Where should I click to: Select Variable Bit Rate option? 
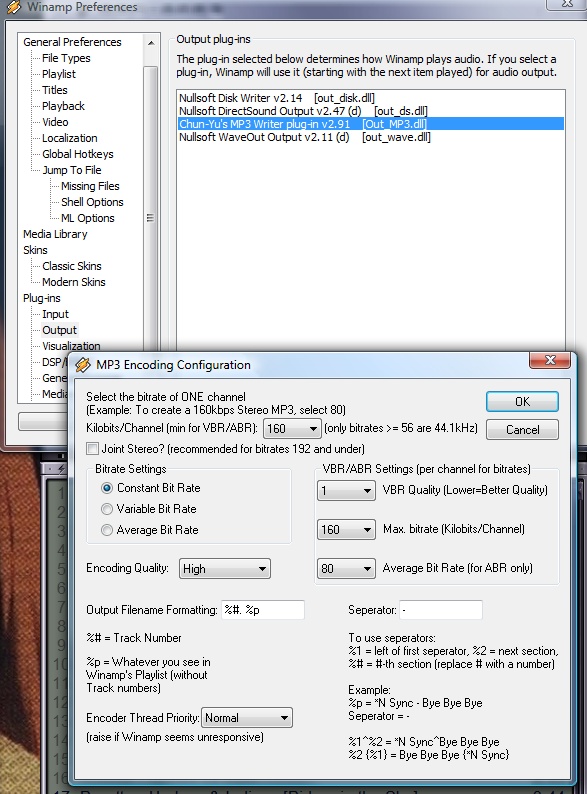click(x=107, y=509)
